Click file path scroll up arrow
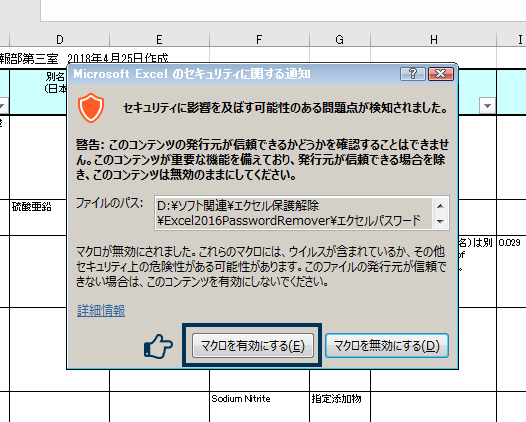The height and width of the screenshot is (422, 526). click(x=440, y=206)
